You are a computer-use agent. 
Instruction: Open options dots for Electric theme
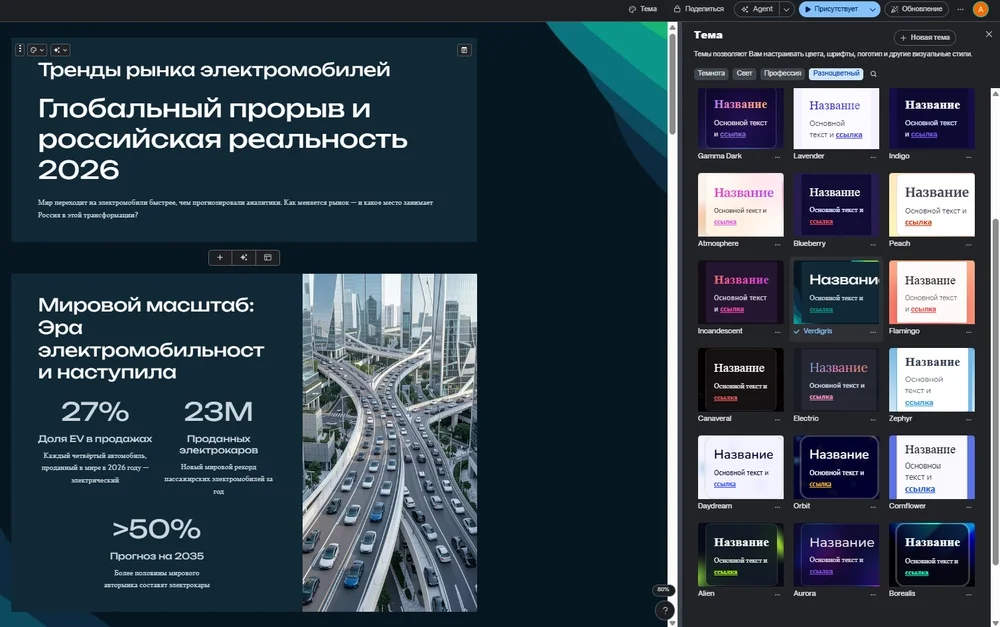click(x=873, y=418)
